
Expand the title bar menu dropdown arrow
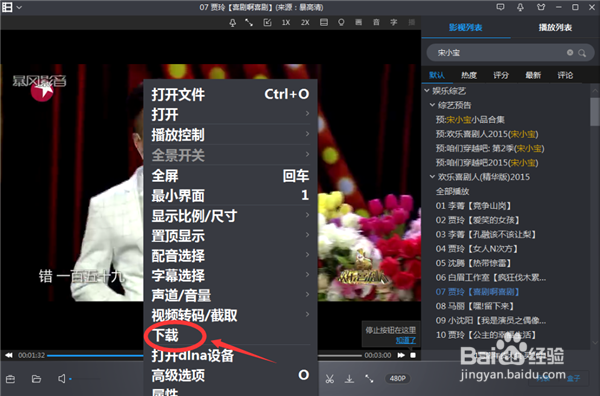coord(19,7)
